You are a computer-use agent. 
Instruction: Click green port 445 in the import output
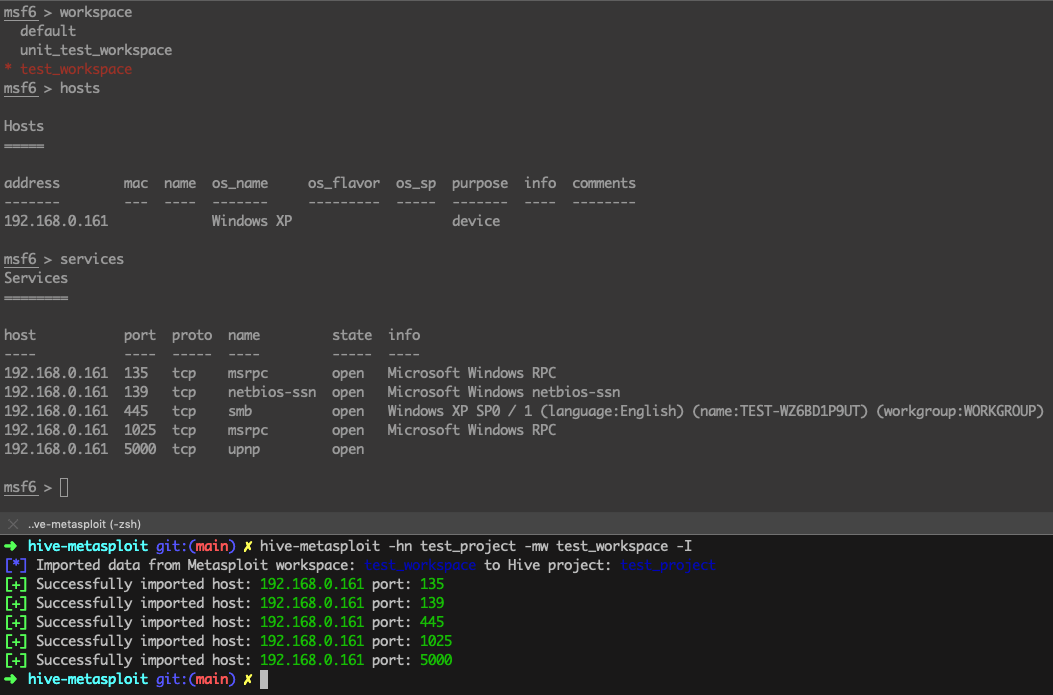(432, 622)
